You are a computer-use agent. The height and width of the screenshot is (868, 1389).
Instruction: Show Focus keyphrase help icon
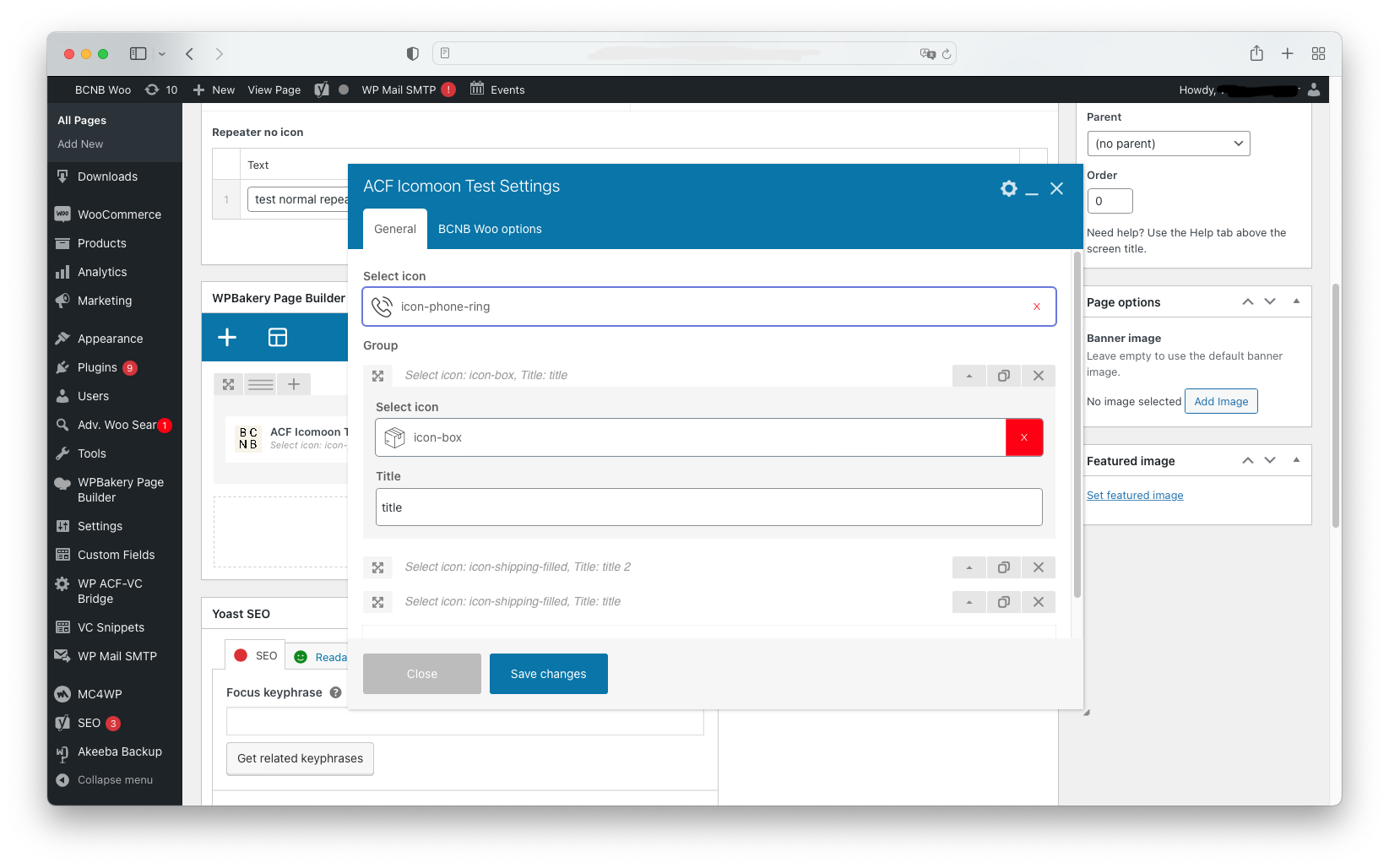pyautogui.click(x=335, y=692)
